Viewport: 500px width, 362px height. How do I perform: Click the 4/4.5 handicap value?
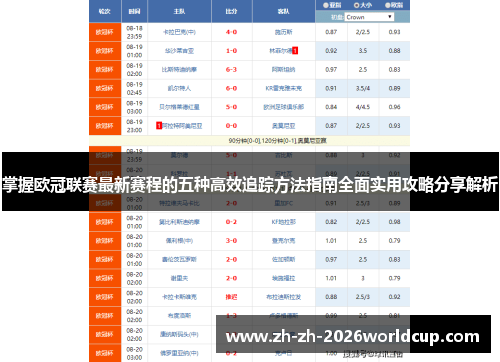[363, 107]
